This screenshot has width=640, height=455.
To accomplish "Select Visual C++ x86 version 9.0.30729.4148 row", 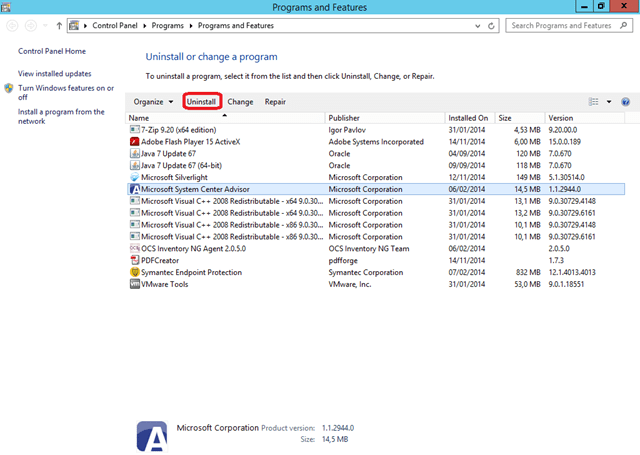I will click(x=376, y=224).
